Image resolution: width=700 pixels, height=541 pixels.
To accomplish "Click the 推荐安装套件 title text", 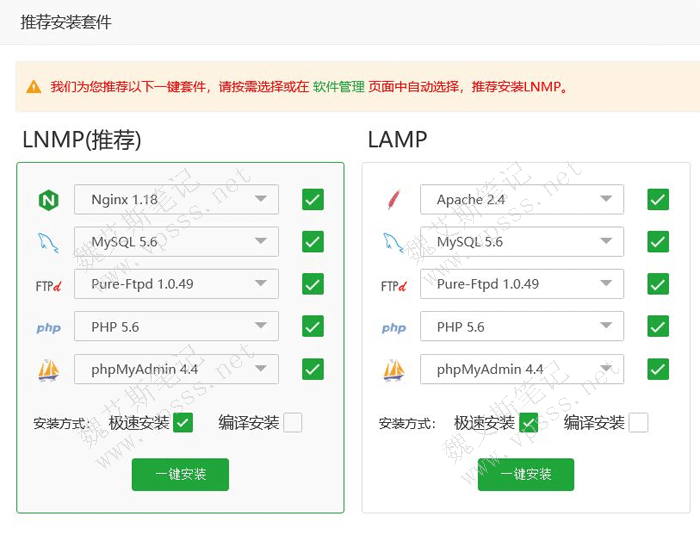I will 66,22.
